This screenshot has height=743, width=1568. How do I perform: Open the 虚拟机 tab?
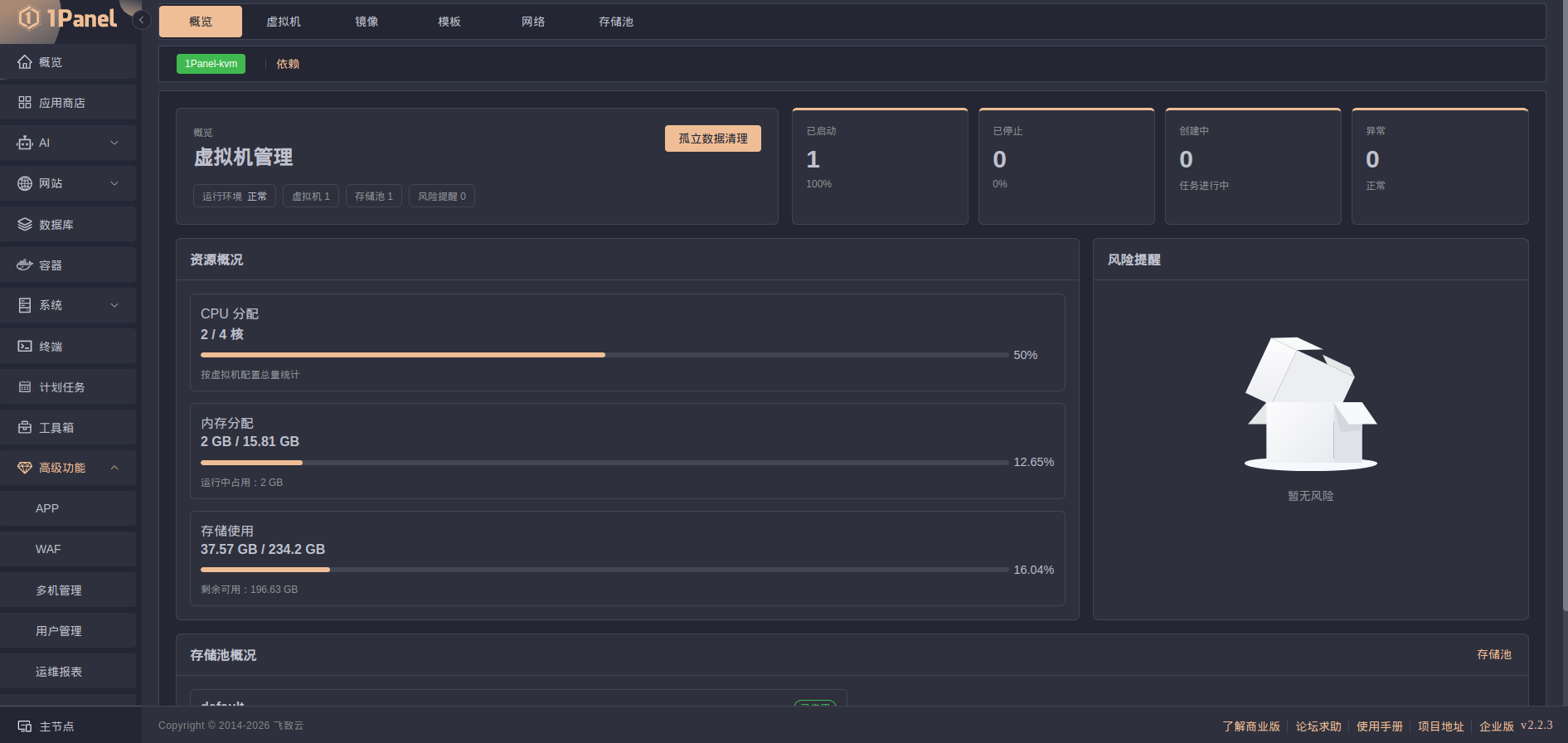[284, 22]
